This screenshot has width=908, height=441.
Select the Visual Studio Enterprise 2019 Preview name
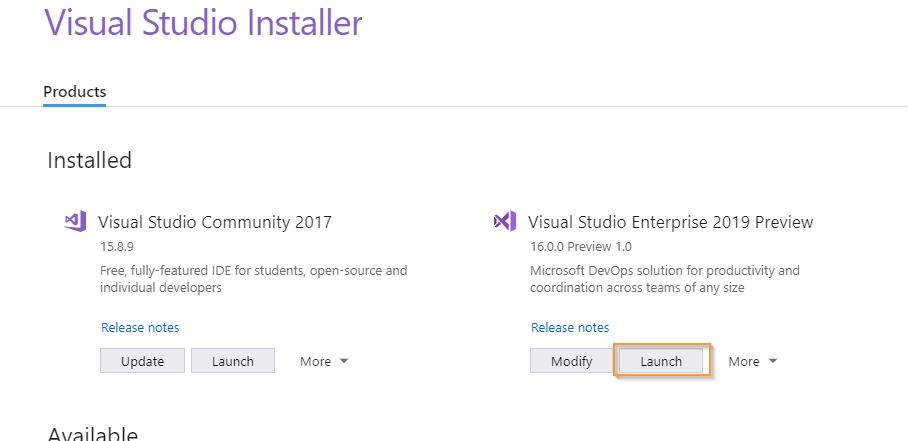point(671,222)
